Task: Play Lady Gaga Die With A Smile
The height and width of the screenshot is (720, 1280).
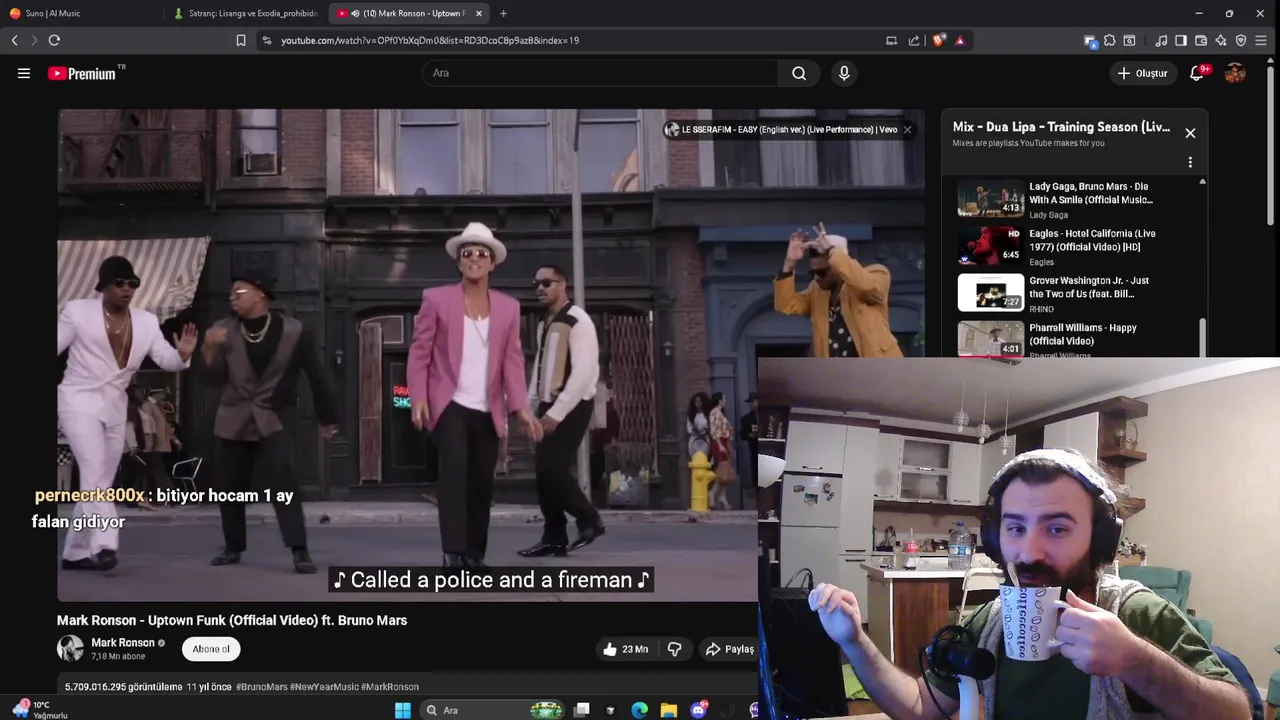Action: [1074, 199]
